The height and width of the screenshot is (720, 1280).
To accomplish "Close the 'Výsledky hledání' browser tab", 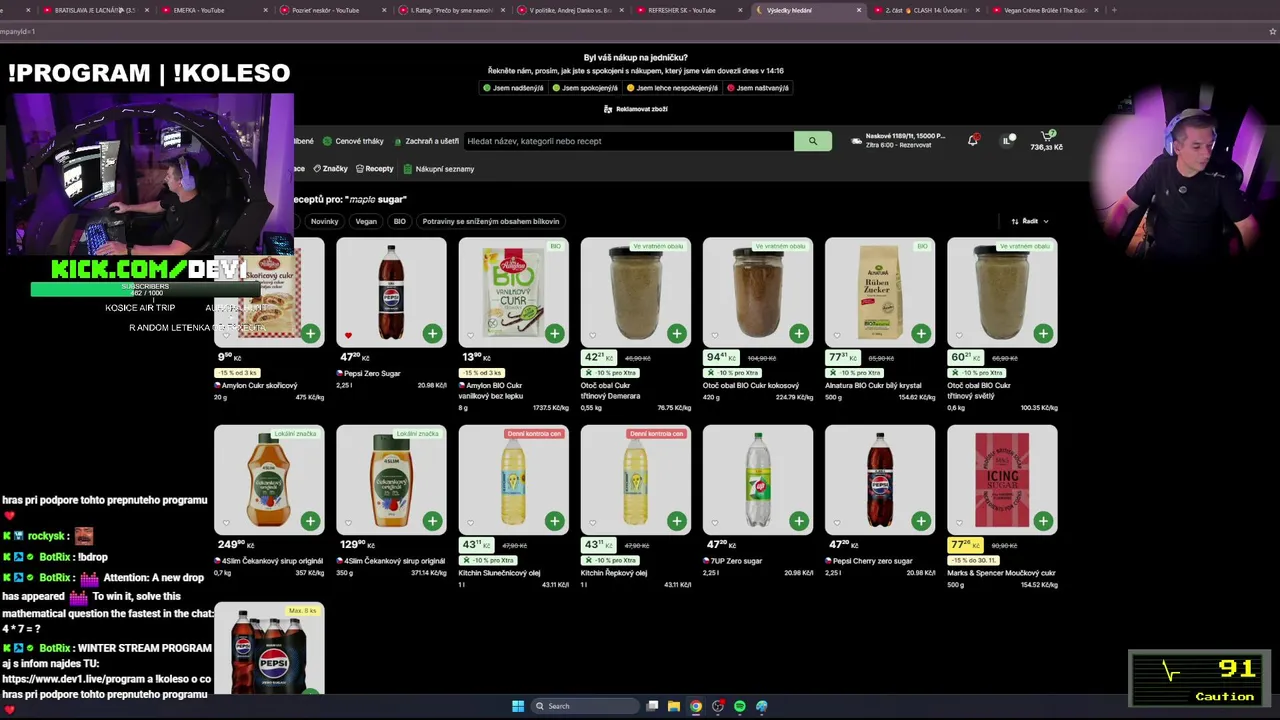I will coord(858,10).
